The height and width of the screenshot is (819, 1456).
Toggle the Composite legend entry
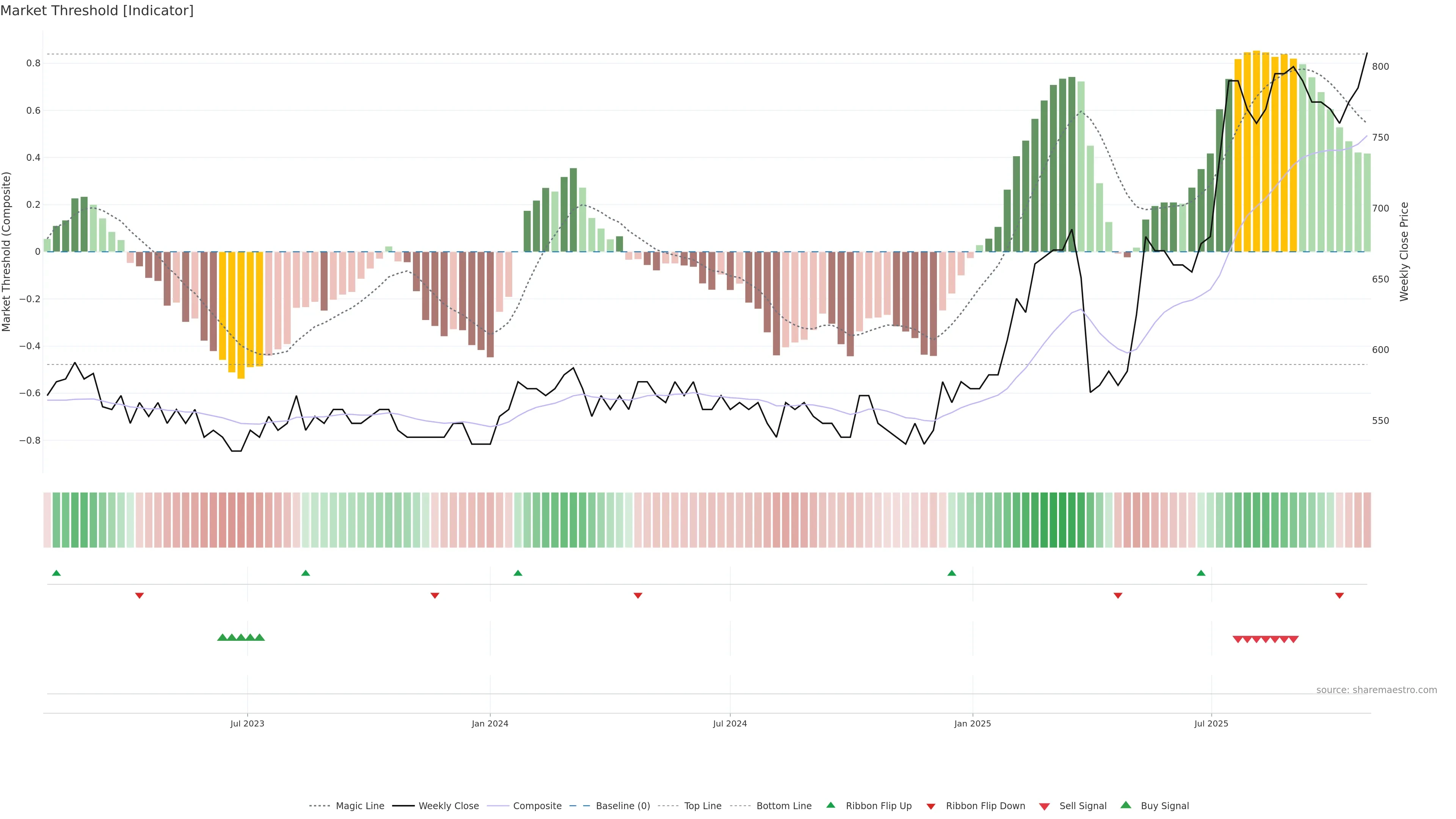[537, 806]
